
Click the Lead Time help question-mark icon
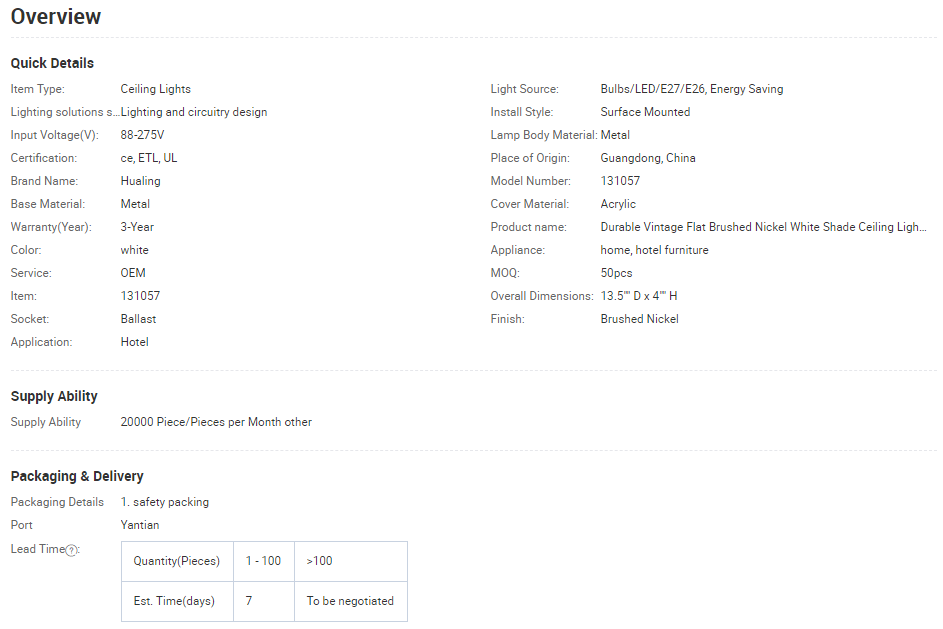72,550
